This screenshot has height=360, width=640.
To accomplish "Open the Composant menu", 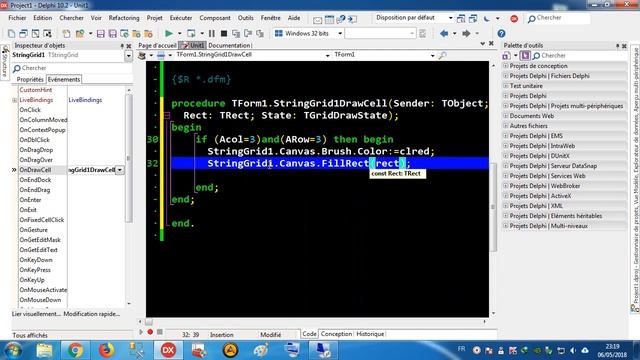I will pos(215,18).
